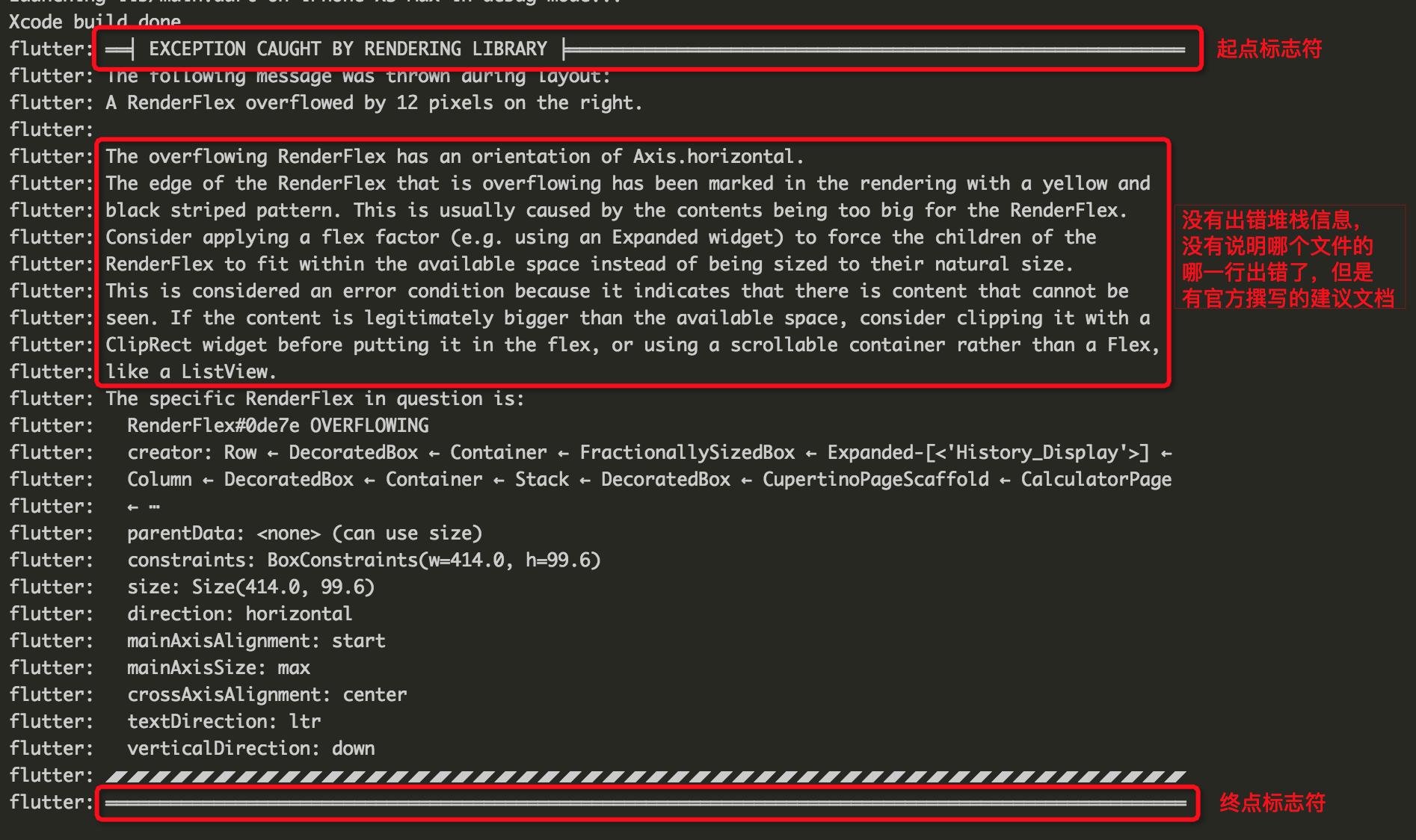This screenshot has width=1416, height=840.
Task: Click the 'parentData: <none>' line
Action: pyautogui.click(x=305, y=534)
